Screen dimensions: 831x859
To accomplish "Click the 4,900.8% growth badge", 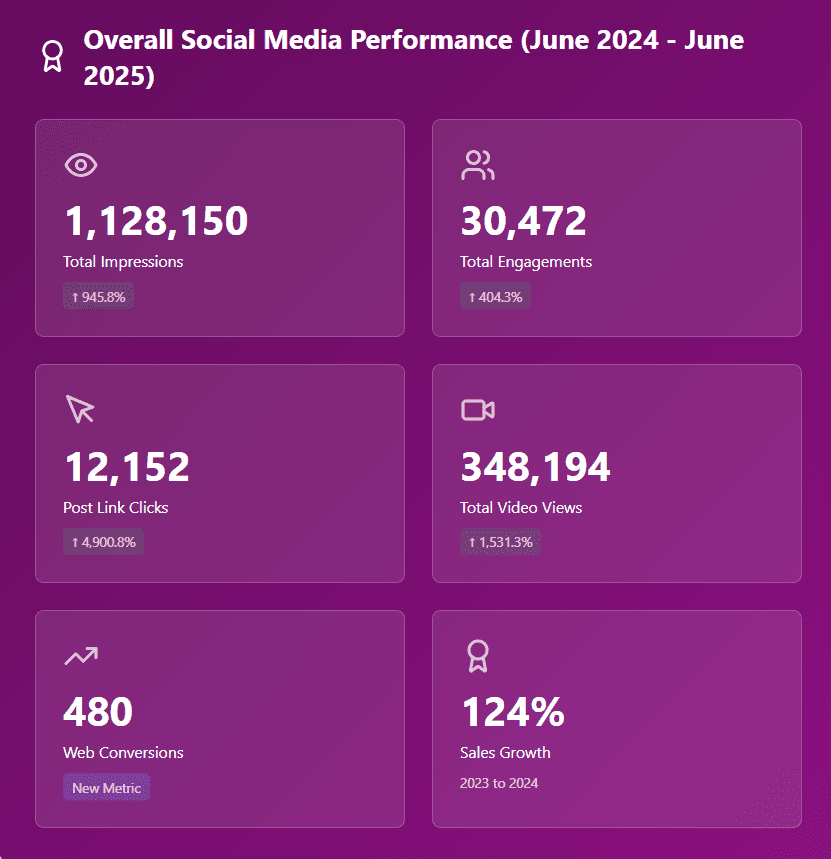I will (x=104, y=542).
